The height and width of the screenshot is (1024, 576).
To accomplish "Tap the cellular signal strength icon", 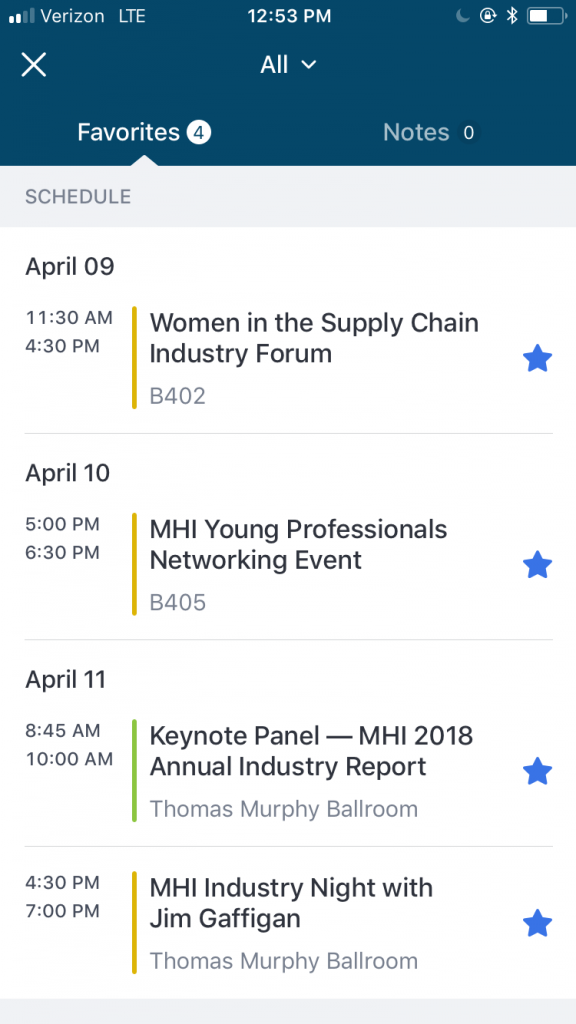I will 22,15.
